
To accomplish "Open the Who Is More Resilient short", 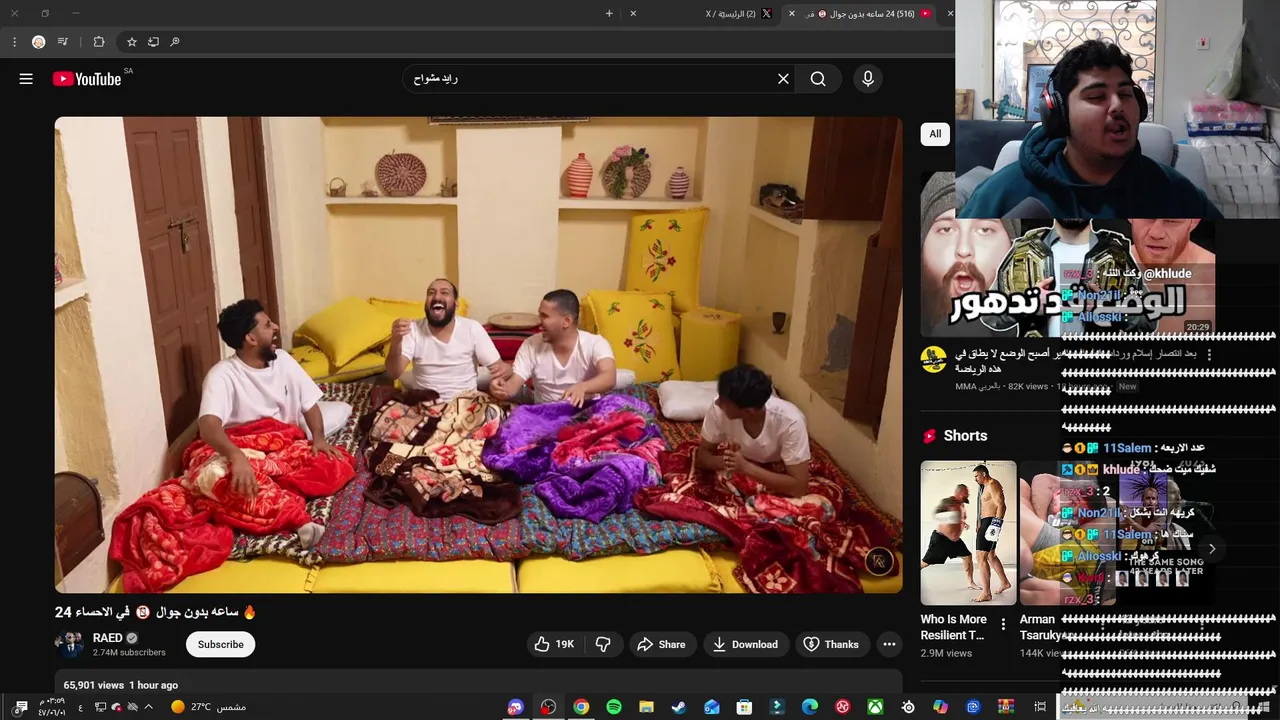I will click(x=968, y=532).
